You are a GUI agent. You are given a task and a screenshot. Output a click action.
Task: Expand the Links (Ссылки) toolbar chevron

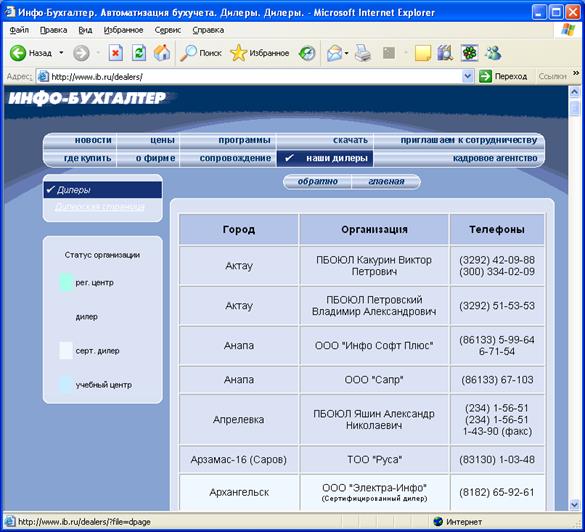[576, 73]
